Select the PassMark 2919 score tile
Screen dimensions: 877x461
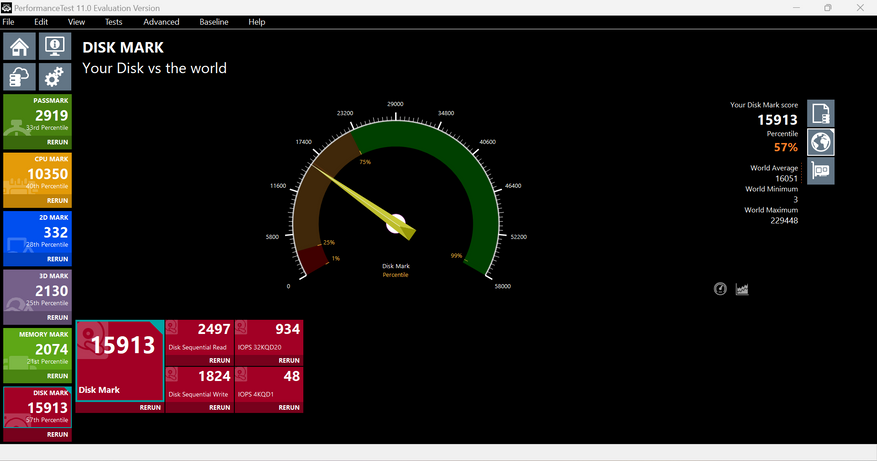[x=37, y=115]
